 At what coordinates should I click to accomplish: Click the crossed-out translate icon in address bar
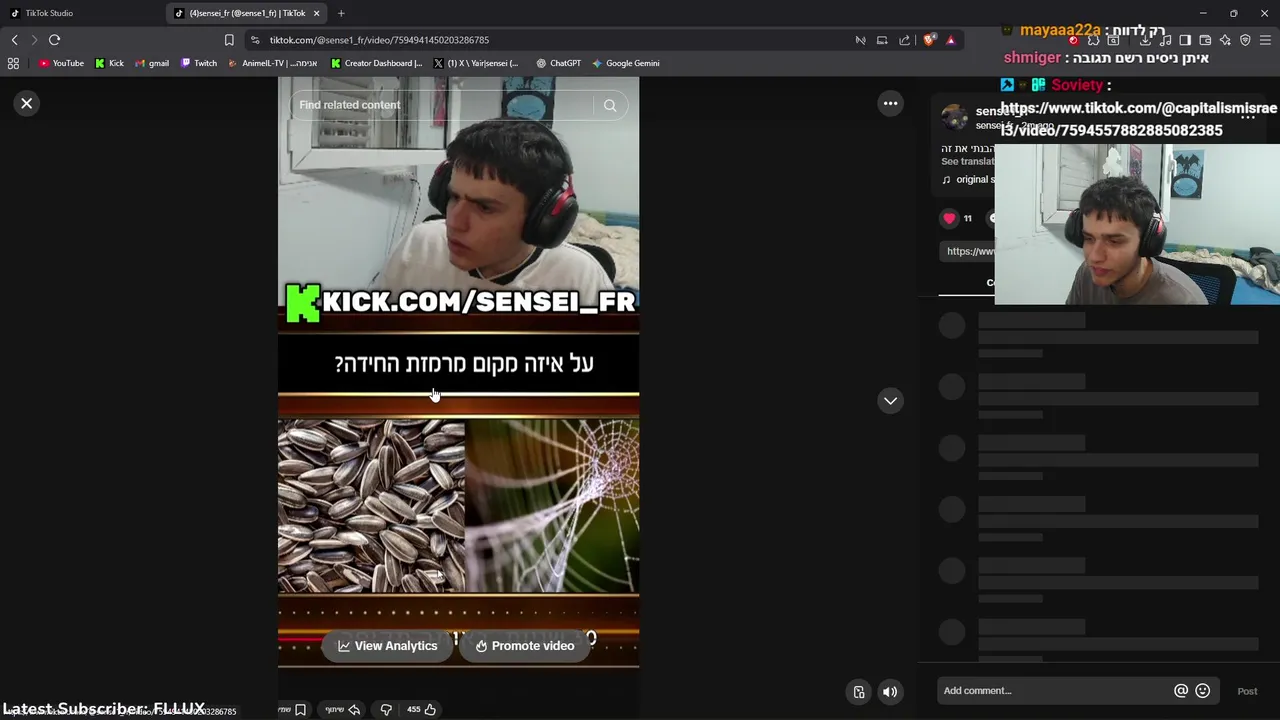[x=860, y=40]
